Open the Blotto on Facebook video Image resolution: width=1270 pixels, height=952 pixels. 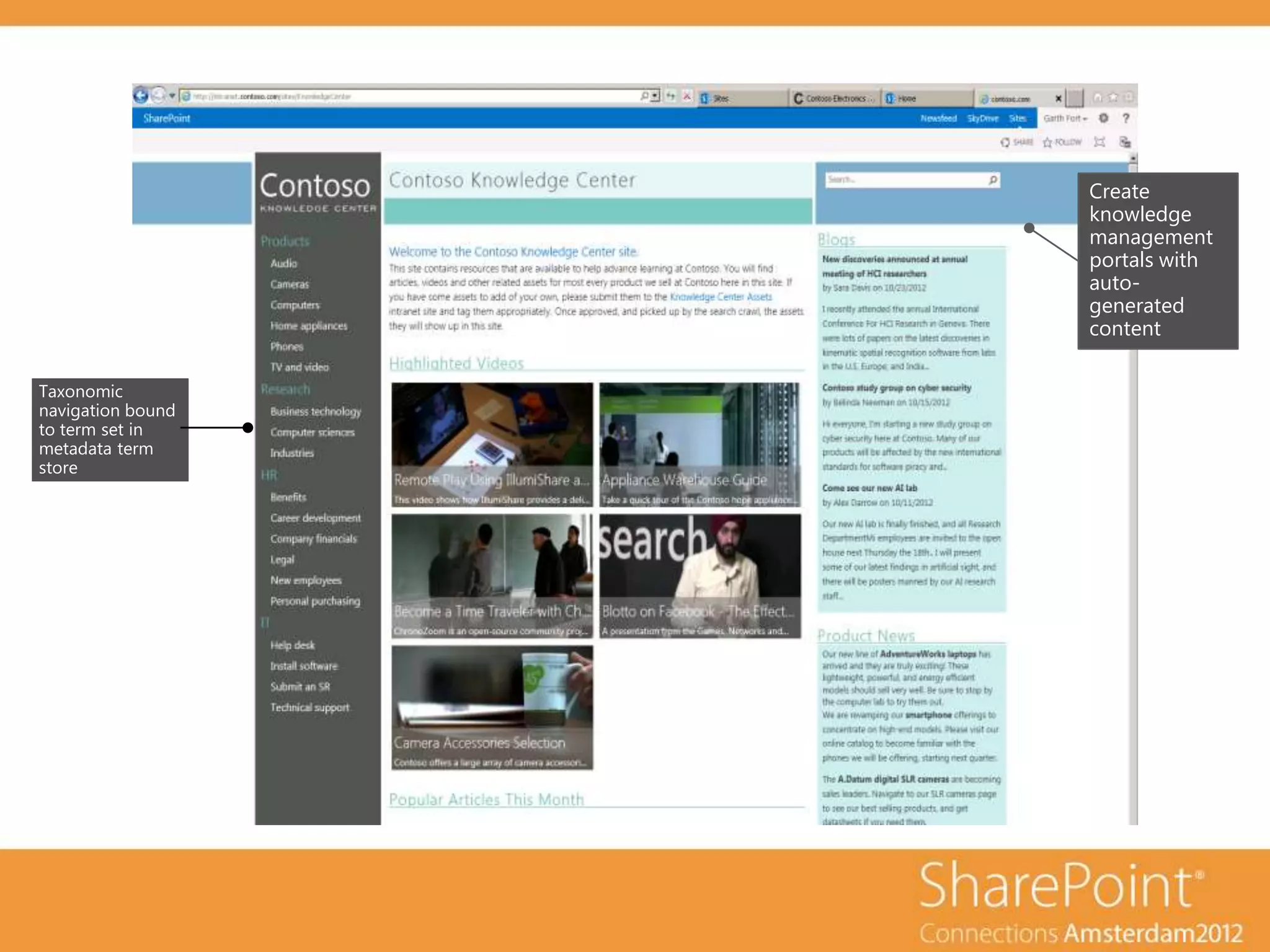click(700, 576)
